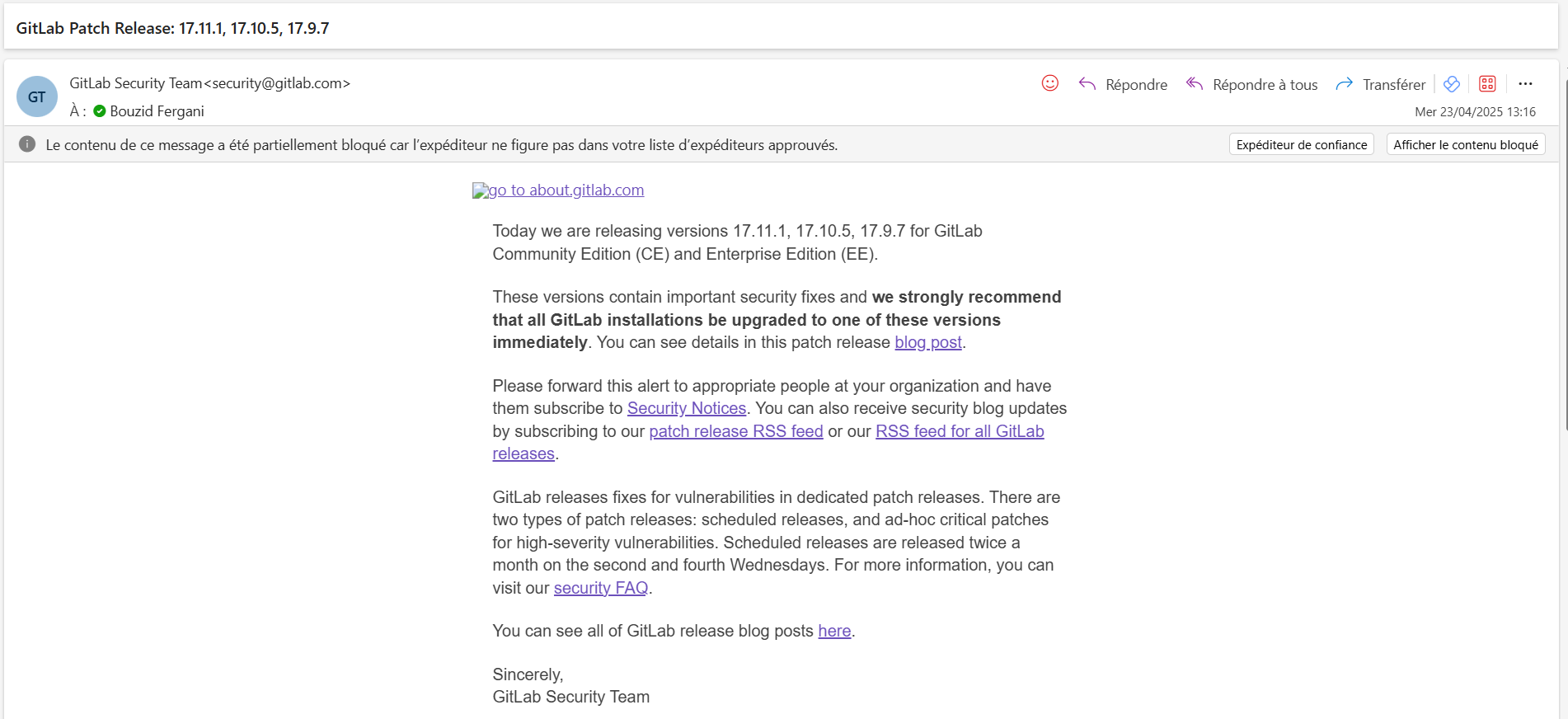The image size is (1568, 719).
Task: Click the Transférer forward arrow icon
Action: coord(1344,84)
